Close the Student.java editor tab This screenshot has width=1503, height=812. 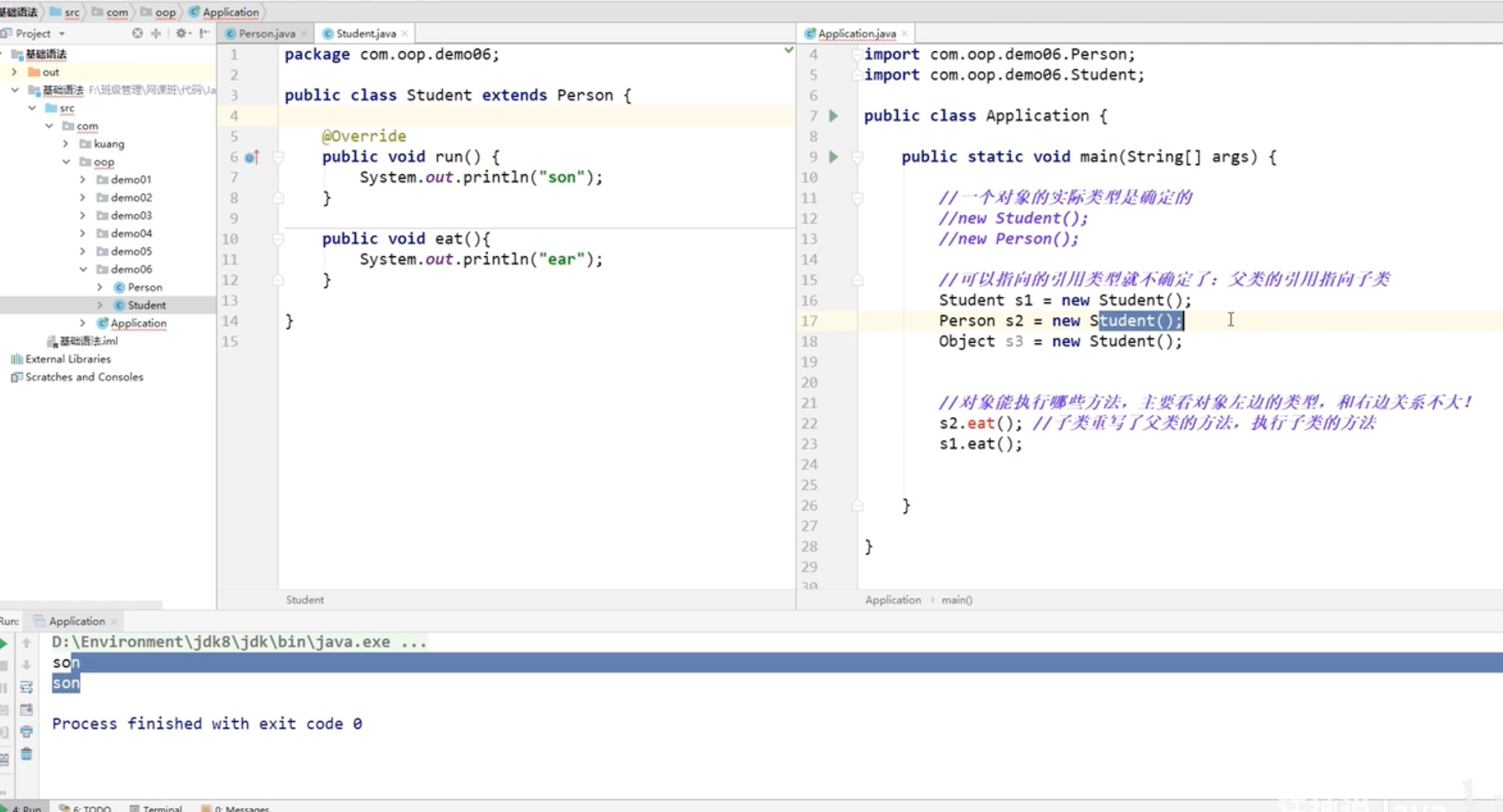click(x=405, y=34)
